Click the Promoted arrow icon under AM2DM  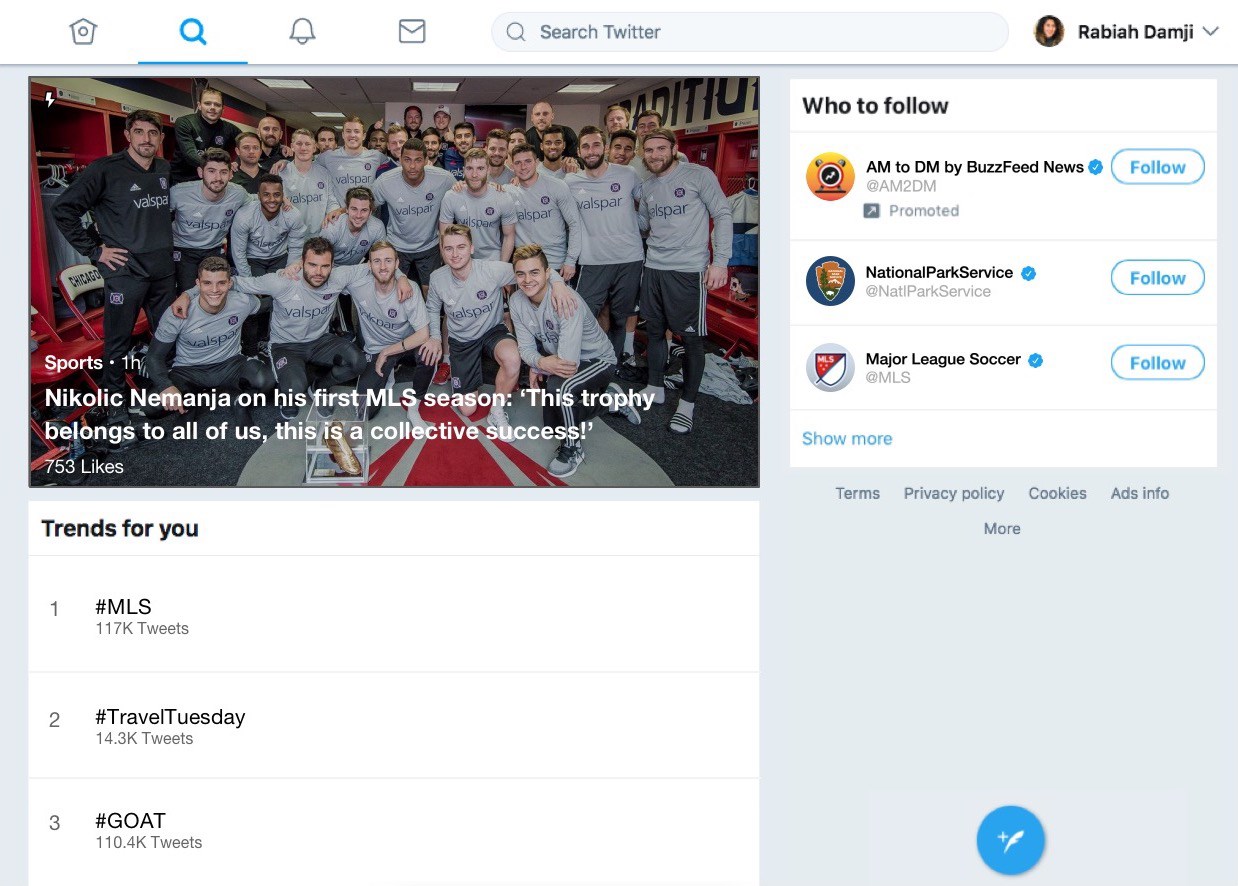[872, 210]
